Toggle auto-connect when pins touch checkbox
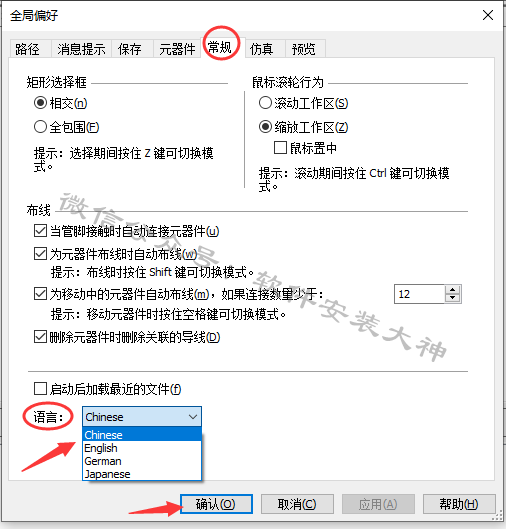 pos(40,231)
